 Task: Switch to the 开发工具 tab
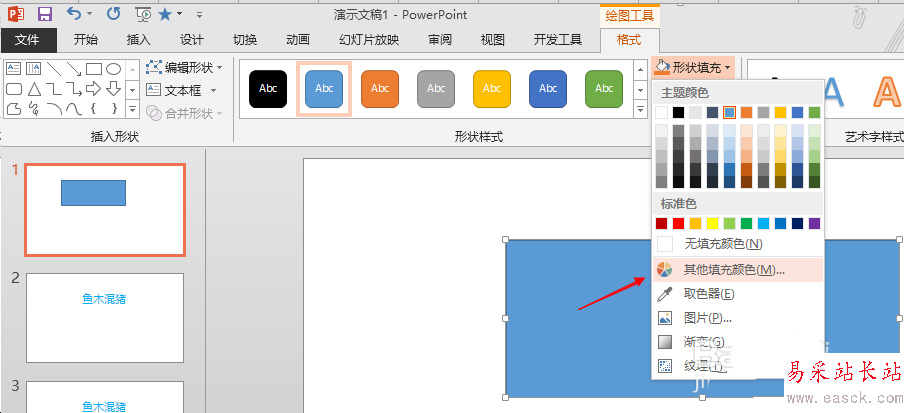[558, 40]
